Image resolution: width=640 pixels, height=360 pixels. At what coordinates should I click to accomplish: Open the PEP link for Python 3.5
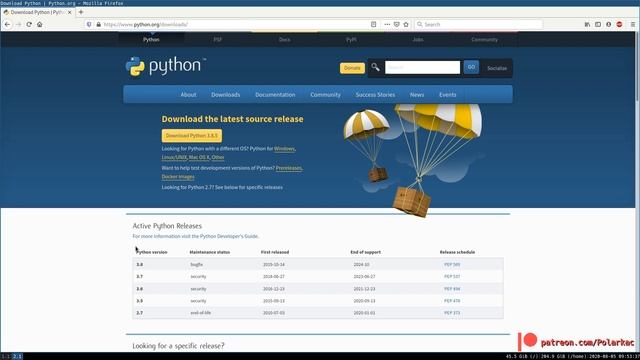pyautogui.click(x=452, y=301)
